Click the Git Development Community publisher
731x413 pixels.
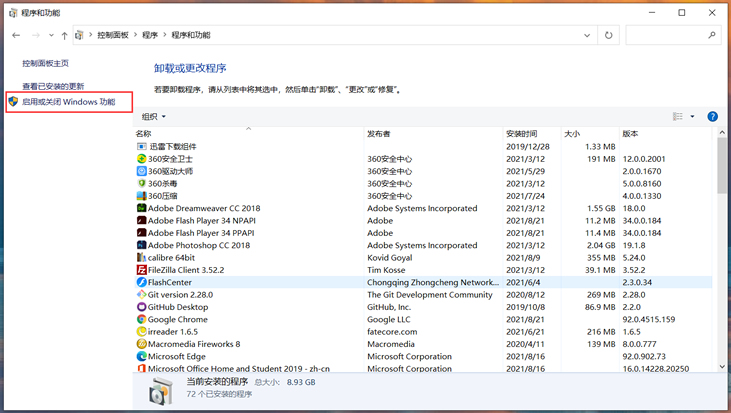click(430, 295)
